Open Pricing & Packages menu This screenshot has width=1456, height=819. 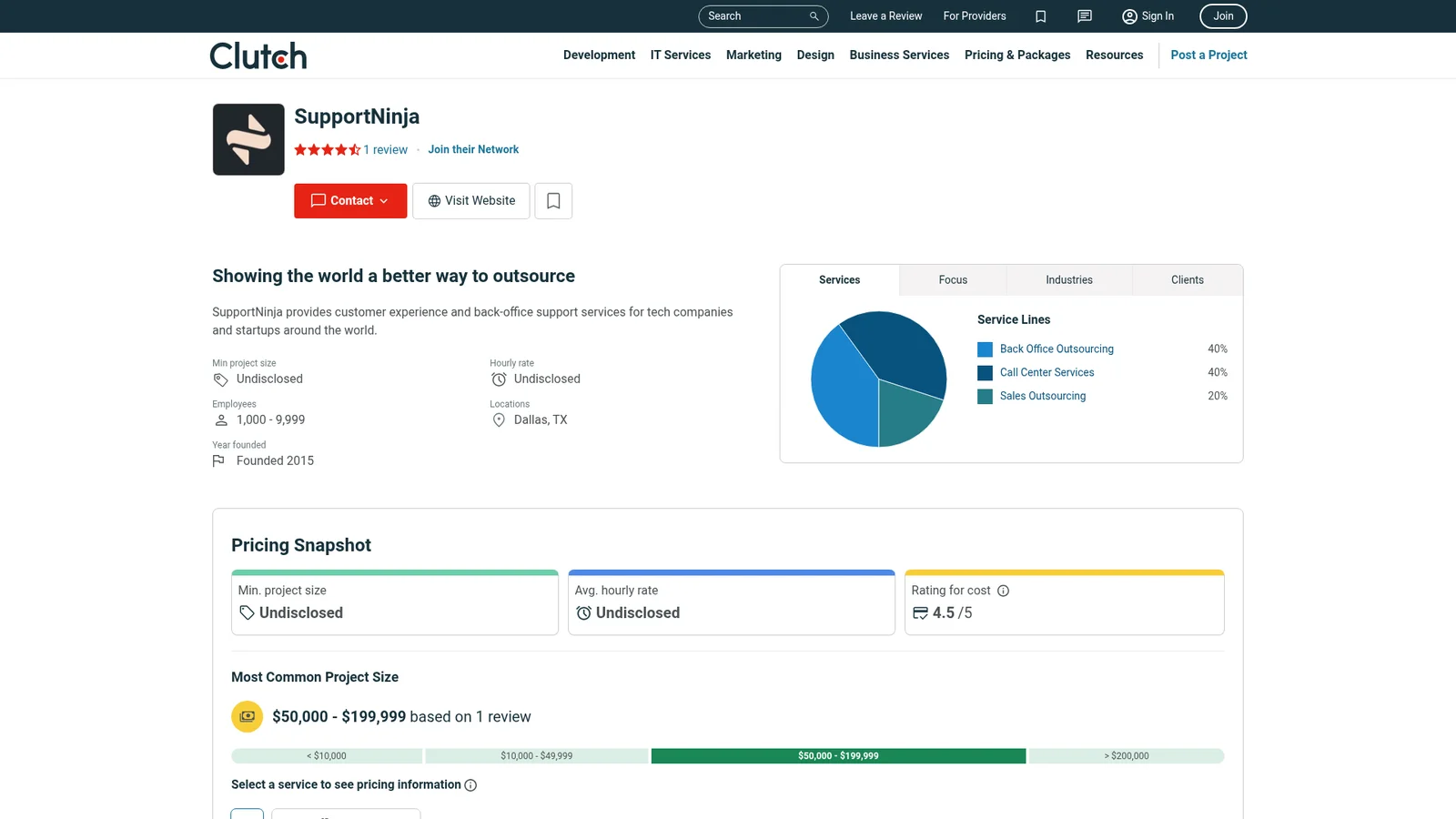[x=1017, y=56]
